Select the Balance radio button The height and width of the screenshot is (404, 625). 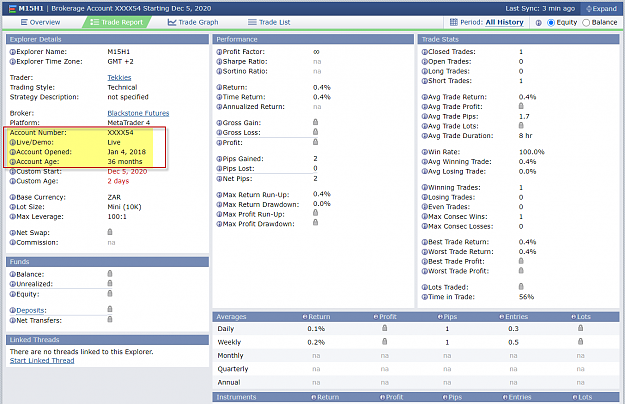point(586,23)
